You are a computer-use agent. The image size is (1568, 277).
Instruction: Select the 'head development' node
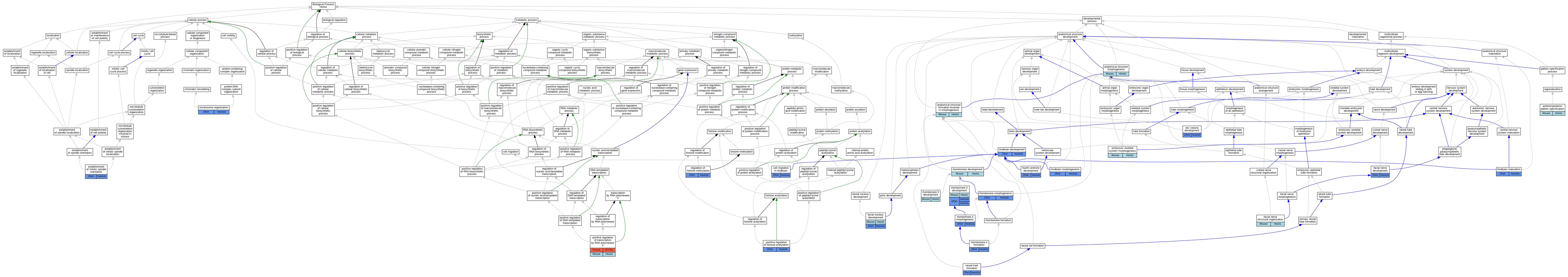coord(992,110)
